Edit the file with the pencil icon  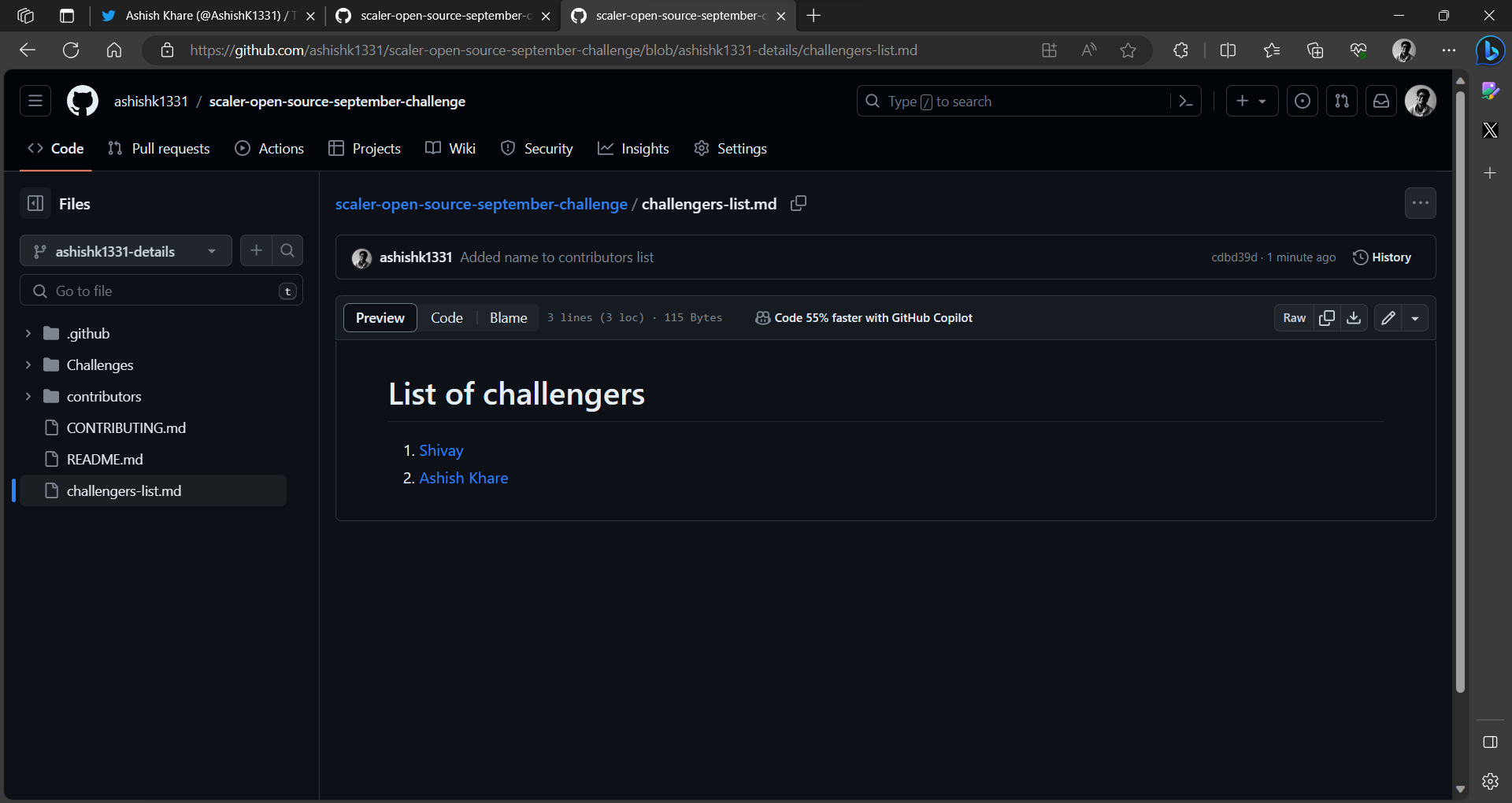pyautogui.click(x=1388, y=317)
